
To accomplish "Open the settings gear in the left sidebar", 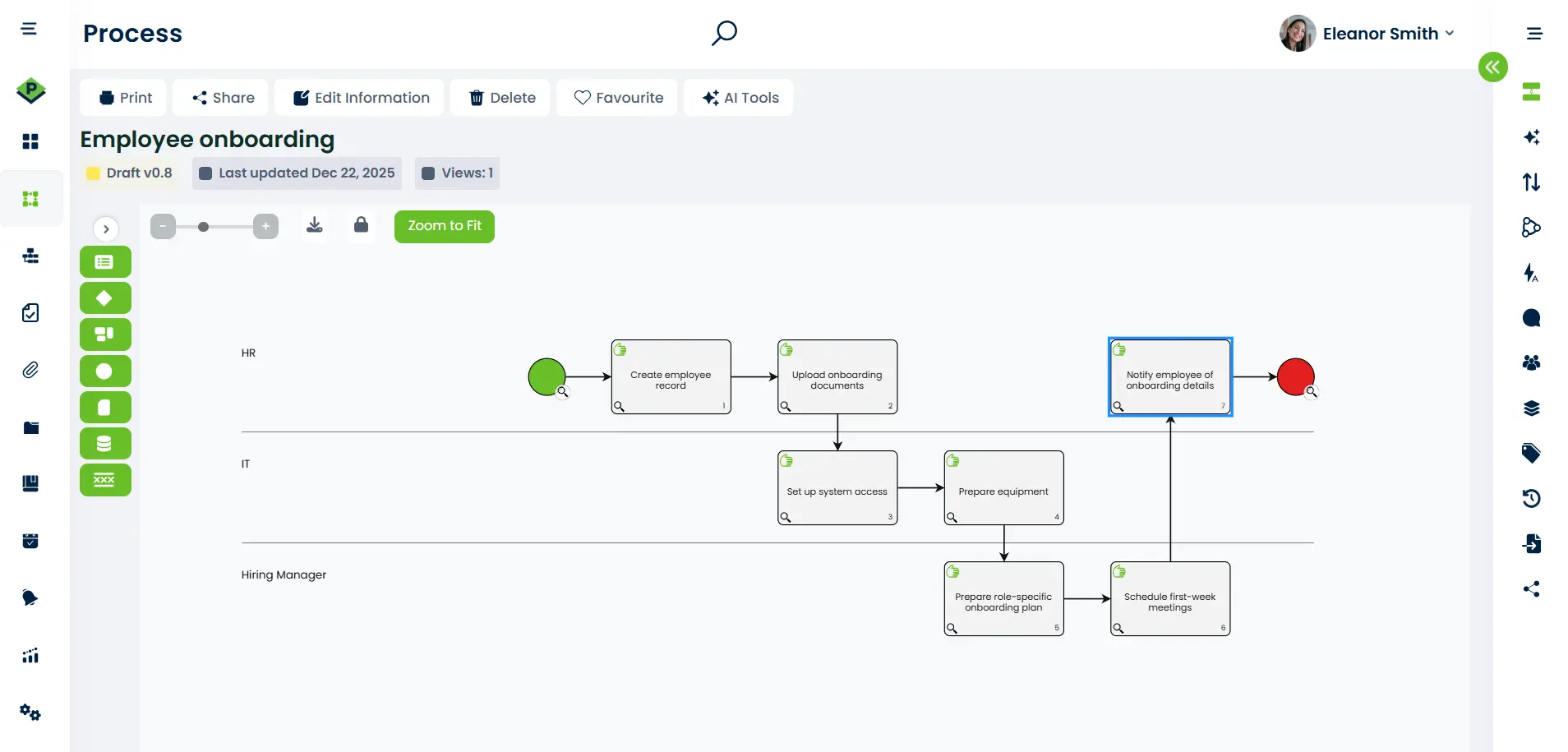I will coord(30,713).
